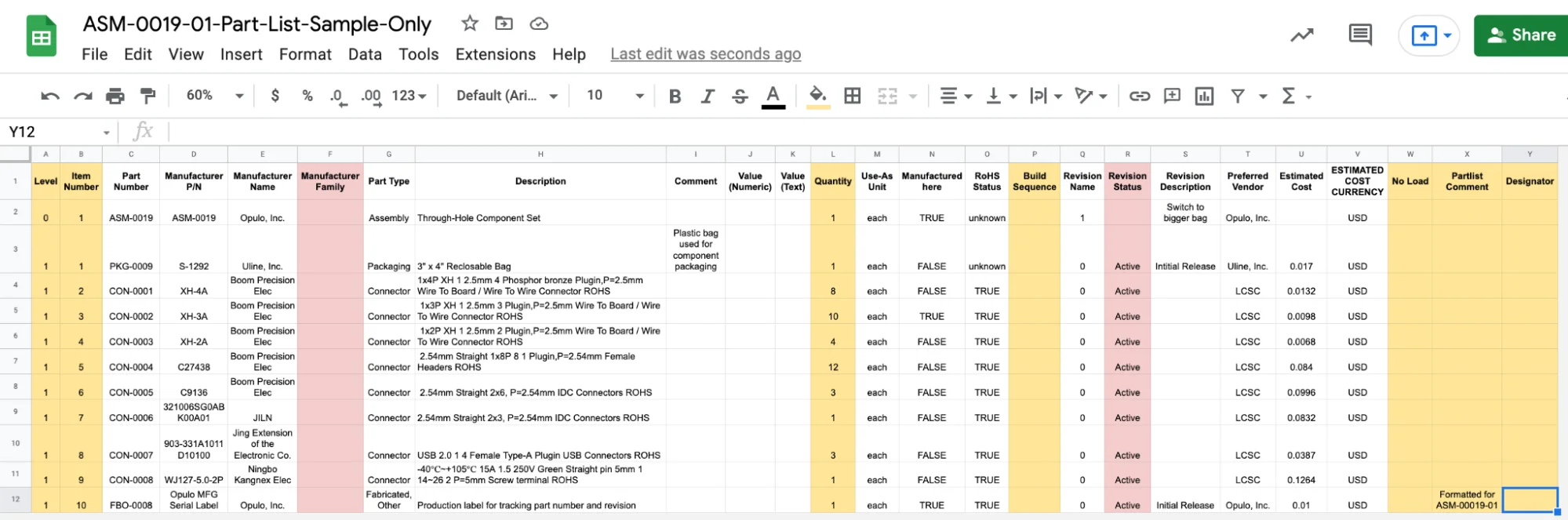Screen dimensions: 1568x520
Task: Expand the Default (Ari... font dropdown
Action: (x=507, y=96)
